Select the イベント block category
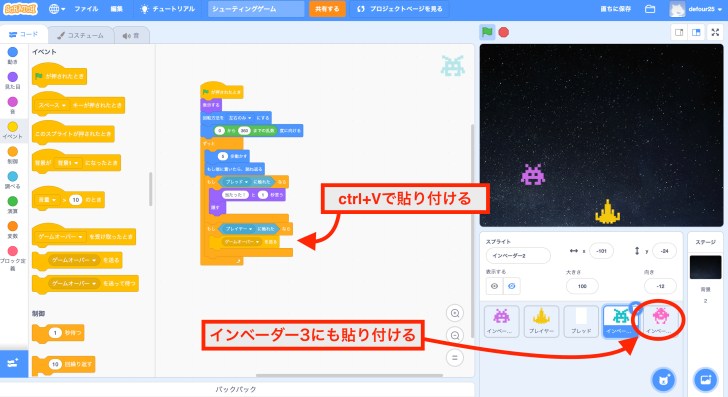The width and height of the screenshot is (728, 397). [x=13, y=130]
